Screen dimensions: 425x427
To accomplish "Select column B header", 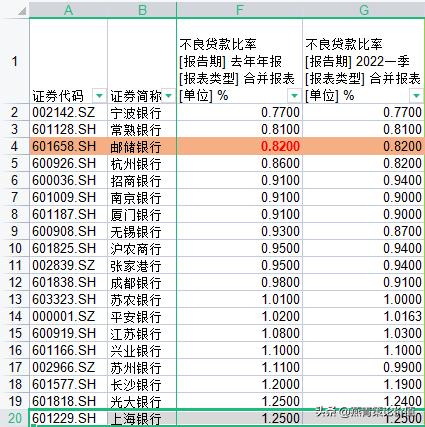I will pyautogui.click(x=142, y=10).
